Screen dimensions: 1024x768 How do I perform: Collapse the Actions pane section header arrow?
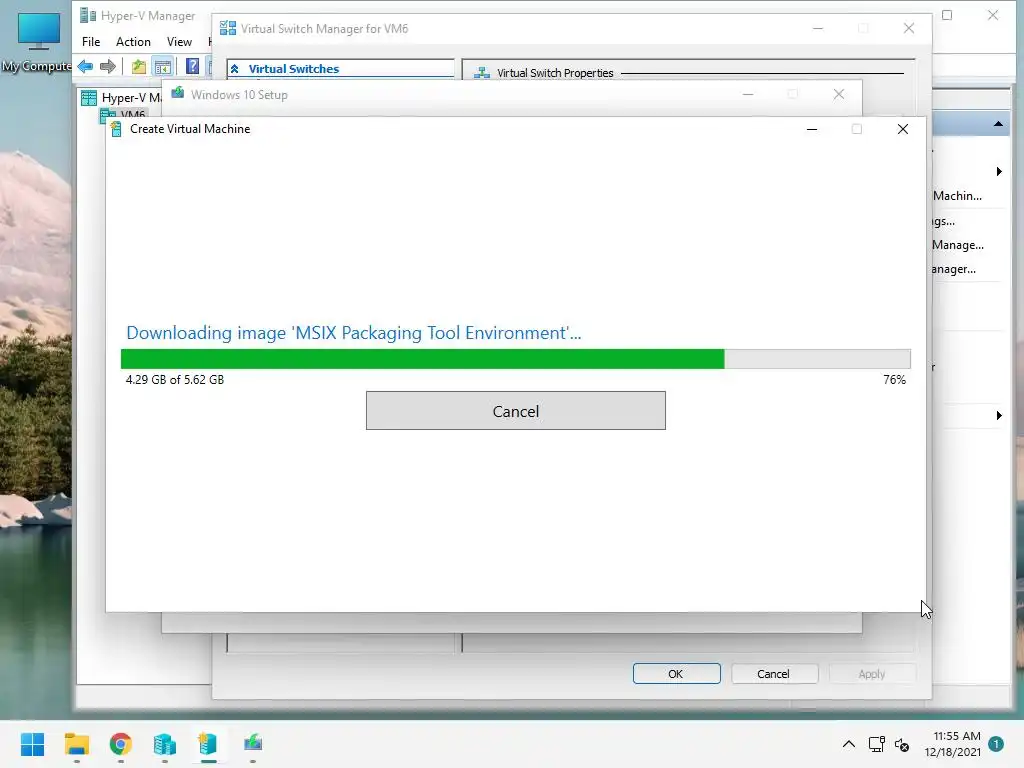pyautogui.click(x=998, y=124)
